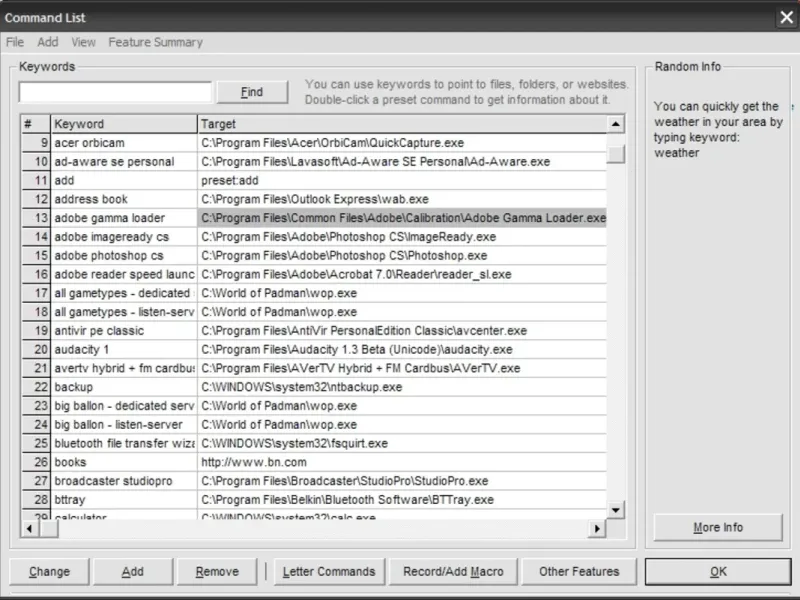
Task: Select 'big ballon - dedicated serv' keyword
Action: click(124, 406)
